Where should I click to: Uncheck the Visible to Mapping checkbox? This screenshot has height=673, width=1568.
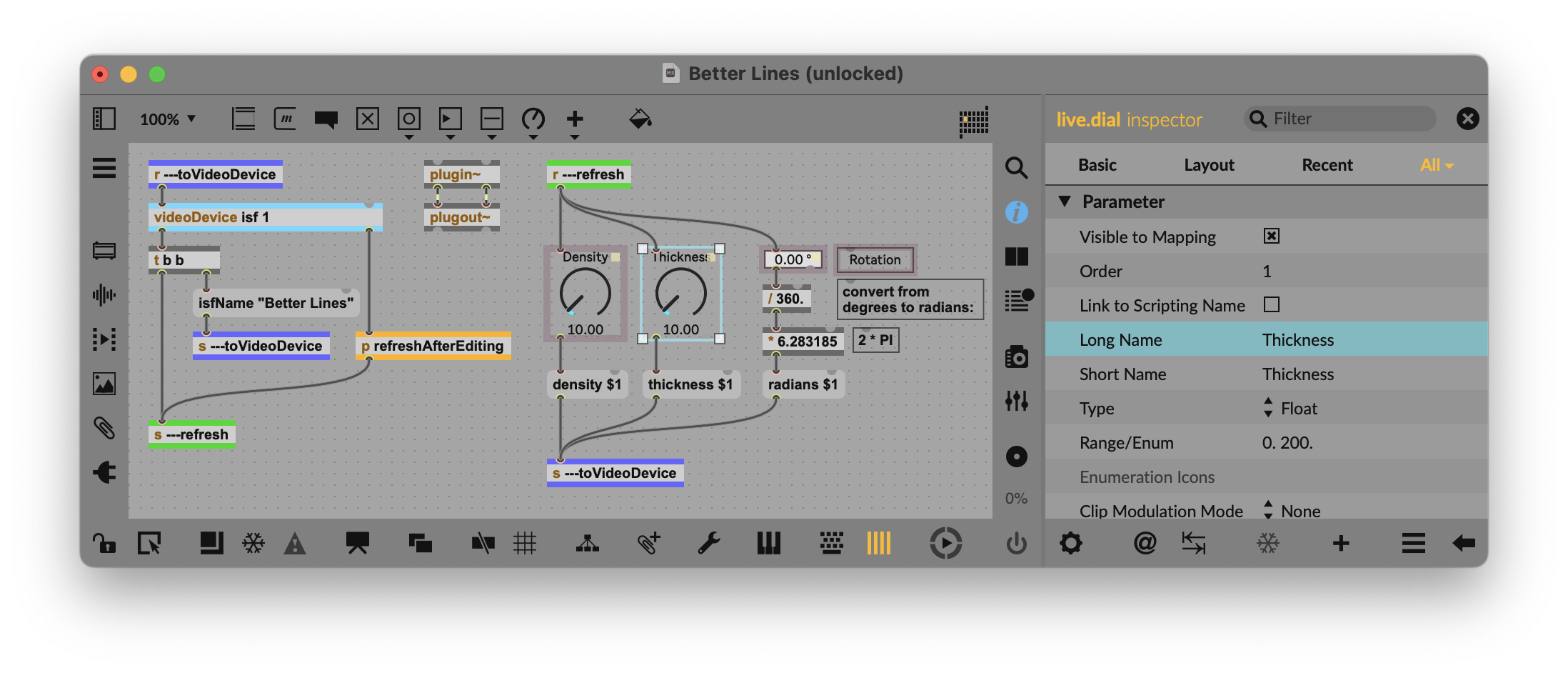[x=1271, y=236]
